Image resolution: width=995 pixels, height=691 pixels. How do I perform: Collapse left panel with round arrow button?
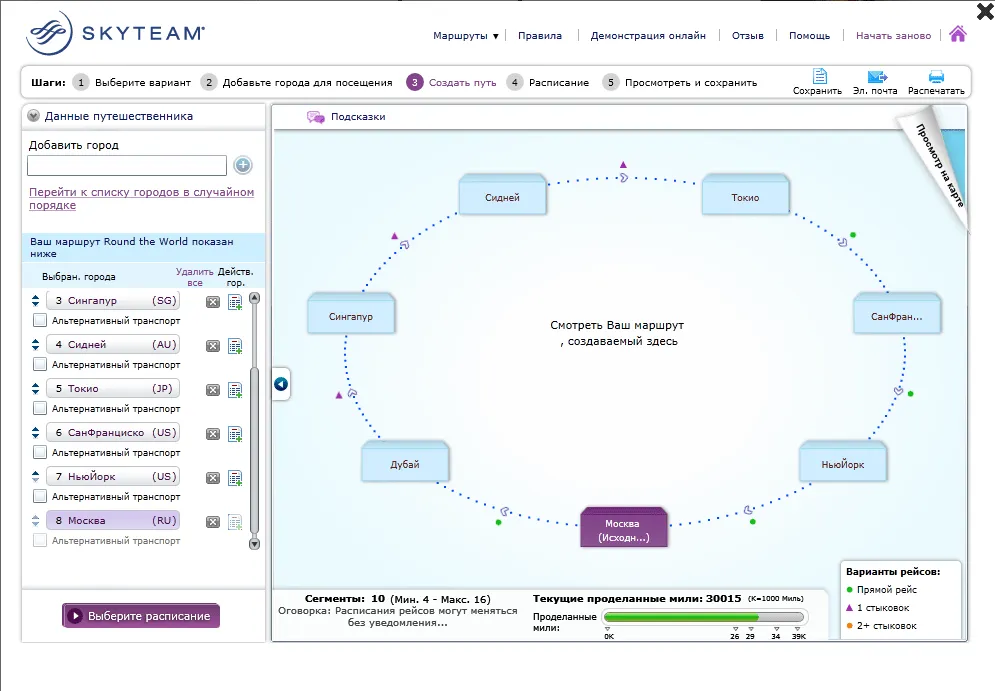coord(281,384)
